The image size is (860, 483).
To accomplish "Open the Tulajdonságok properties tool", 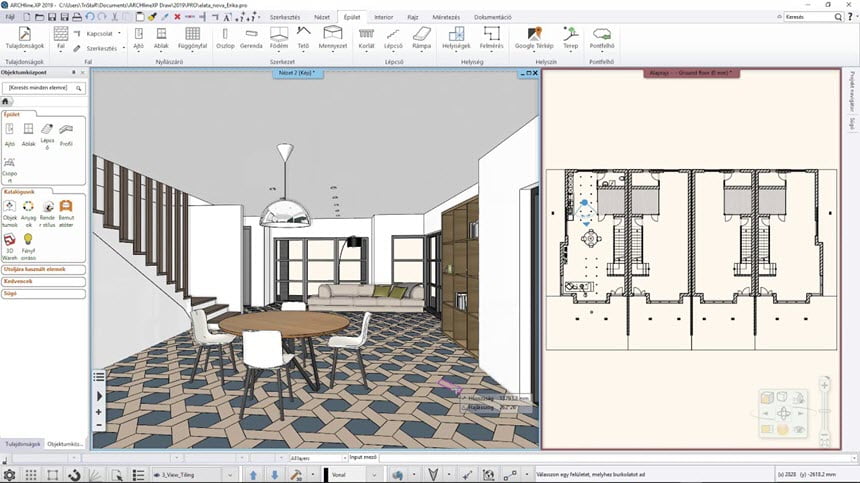I will (25, 38).
